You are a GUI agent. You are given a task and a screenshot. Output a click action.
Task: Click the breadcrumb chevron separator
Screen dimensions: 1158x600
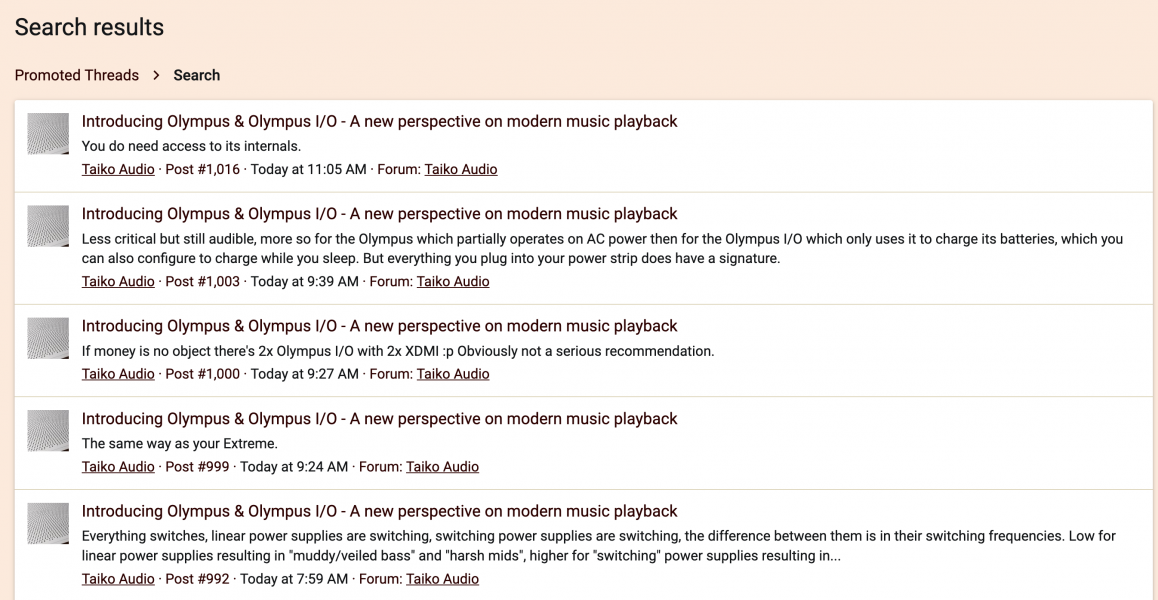click(156, 75)
